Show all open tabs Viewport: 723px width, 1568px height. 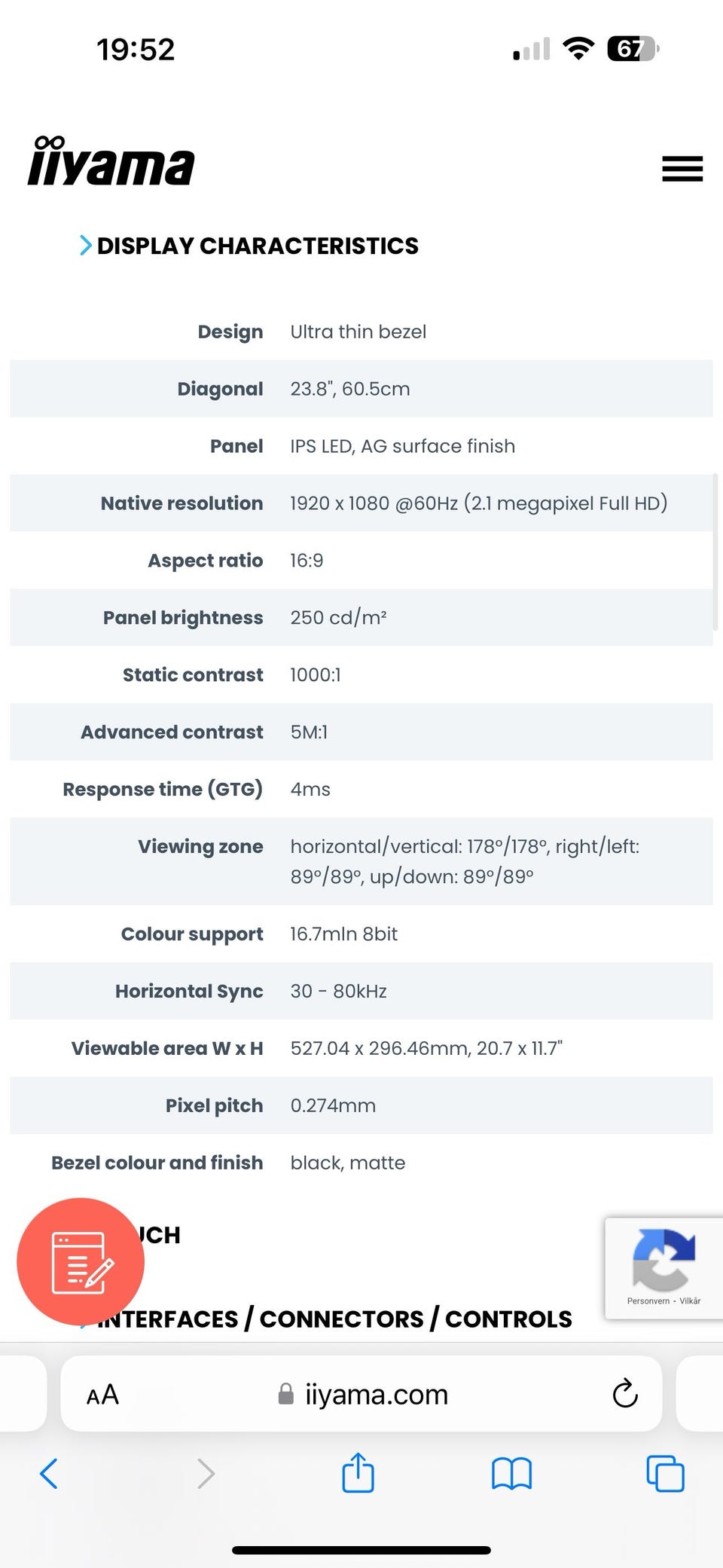tap(665, 1473)
